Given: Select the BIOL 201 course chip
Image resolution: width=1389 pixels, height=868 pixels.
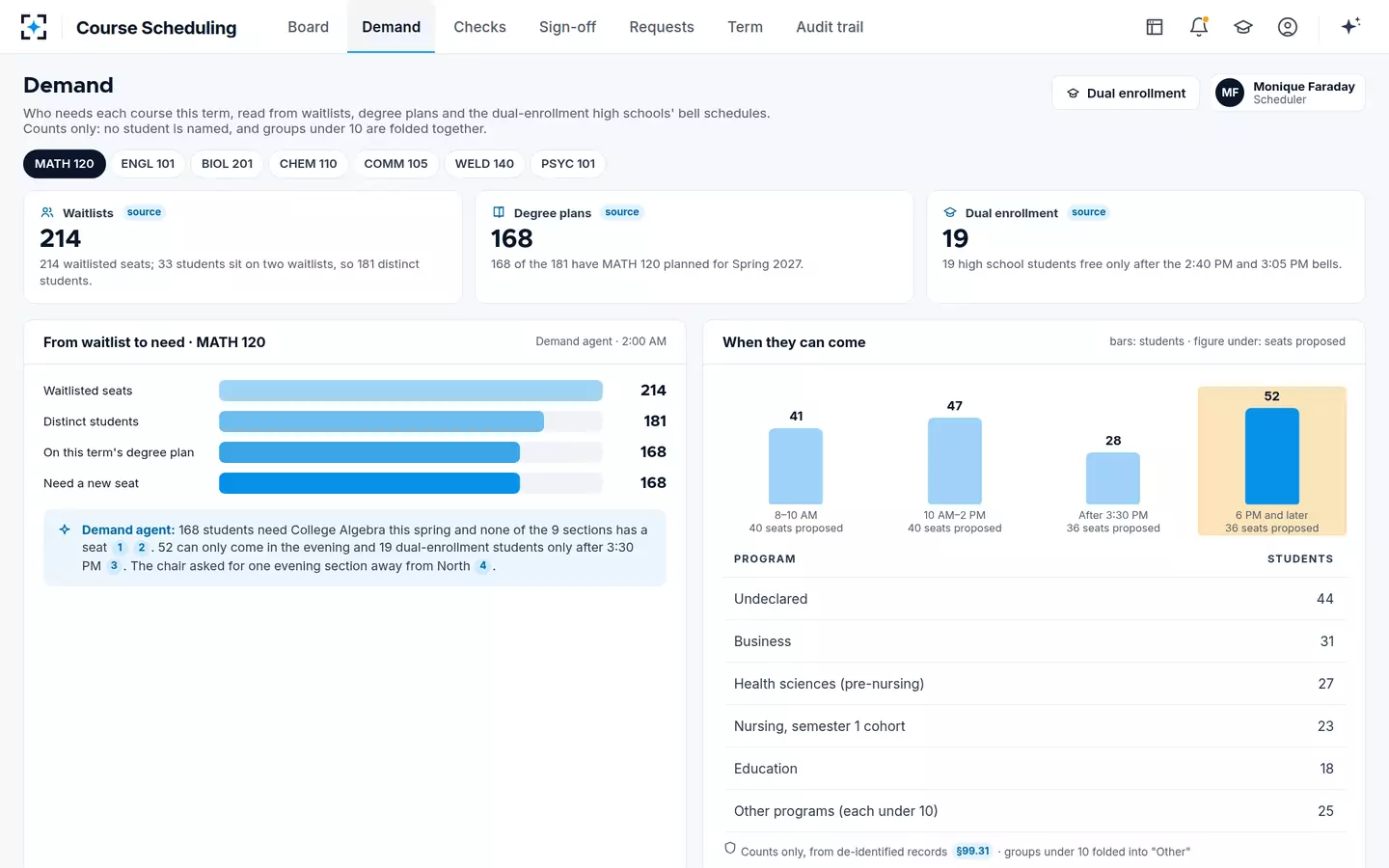Looking at the screenshot, I should pos(228,164).
